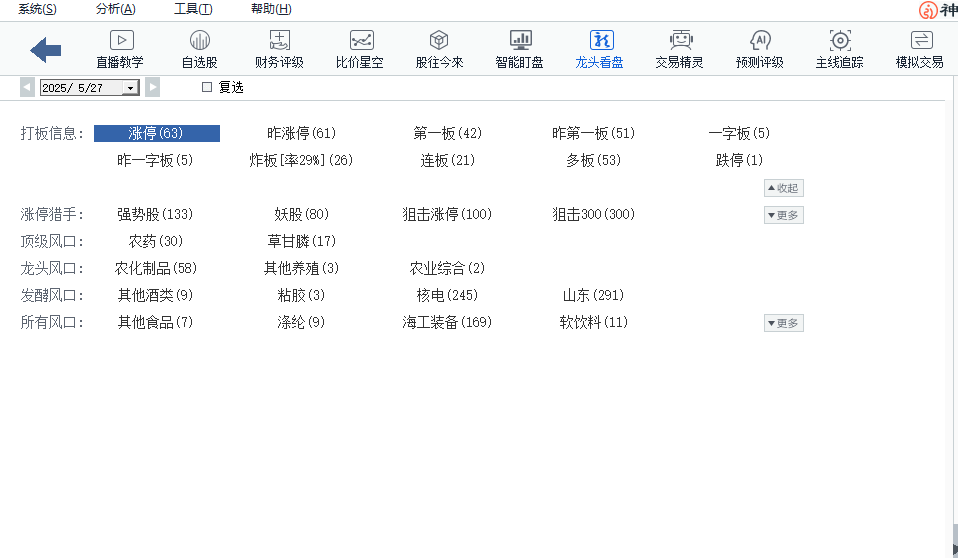
Task: Open 交易精灵 trading robot icon
Action: coord(680,41)
